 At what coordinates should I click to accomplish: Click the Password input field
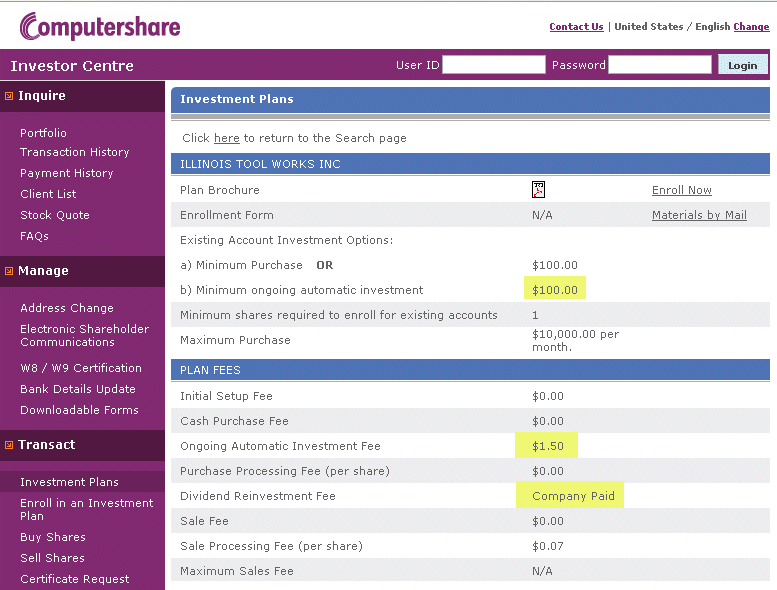point(660,65)
